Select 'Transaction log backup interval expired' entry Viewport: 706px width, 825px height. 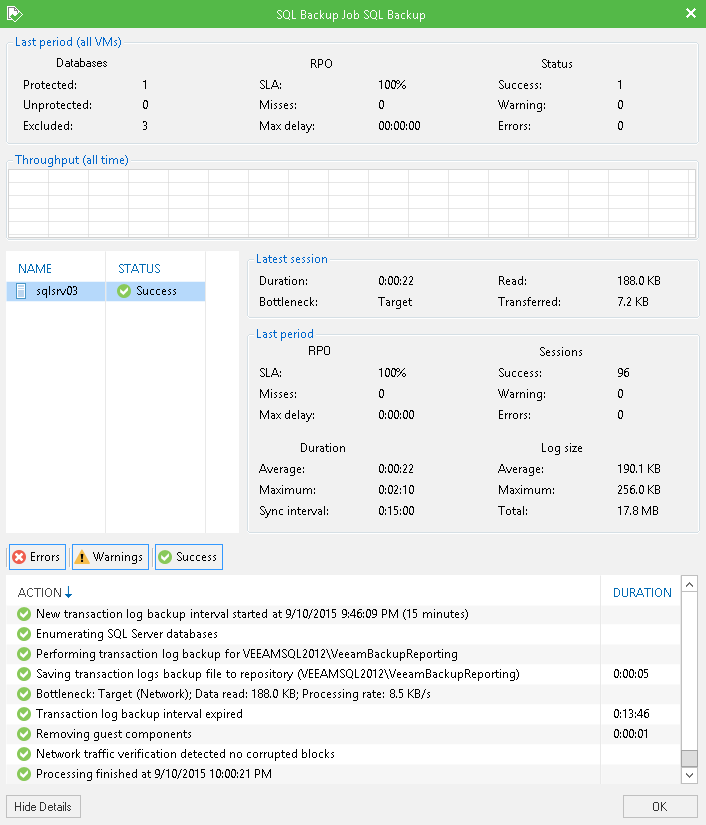[x=343, y=714]
